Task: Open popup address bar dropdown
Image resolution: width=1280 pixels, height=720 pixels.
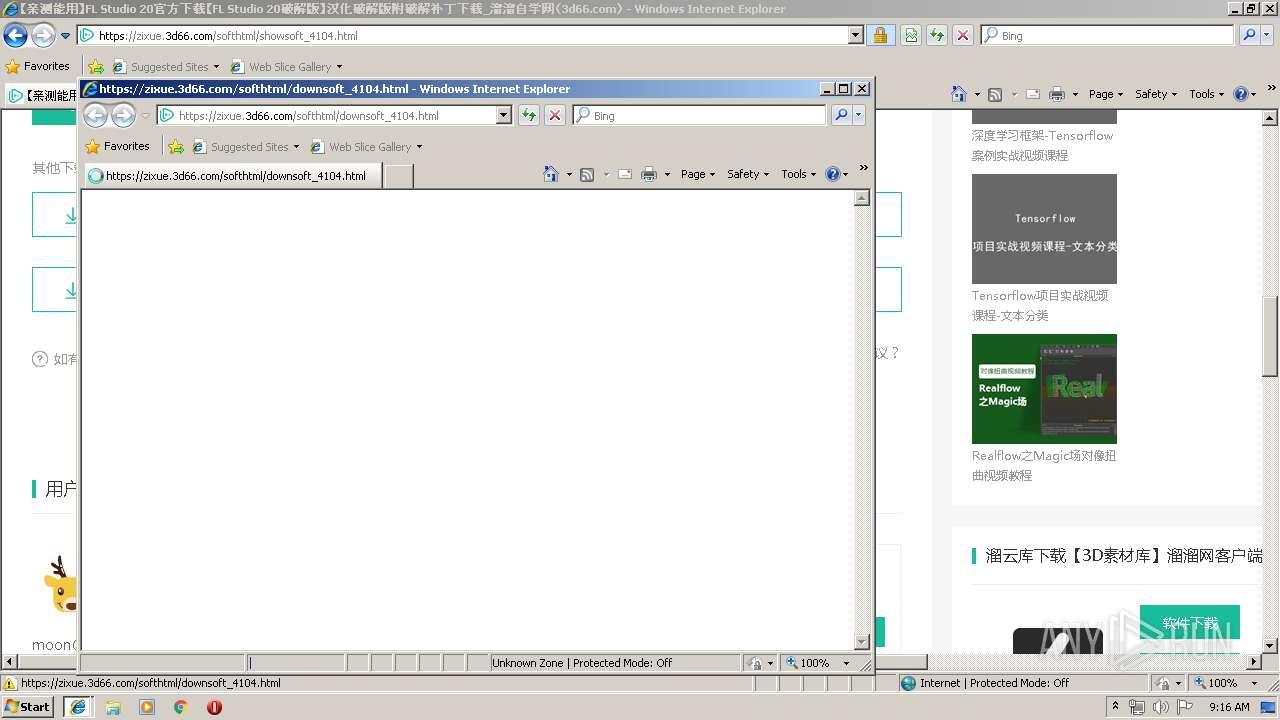Action: tap(504, 116)
